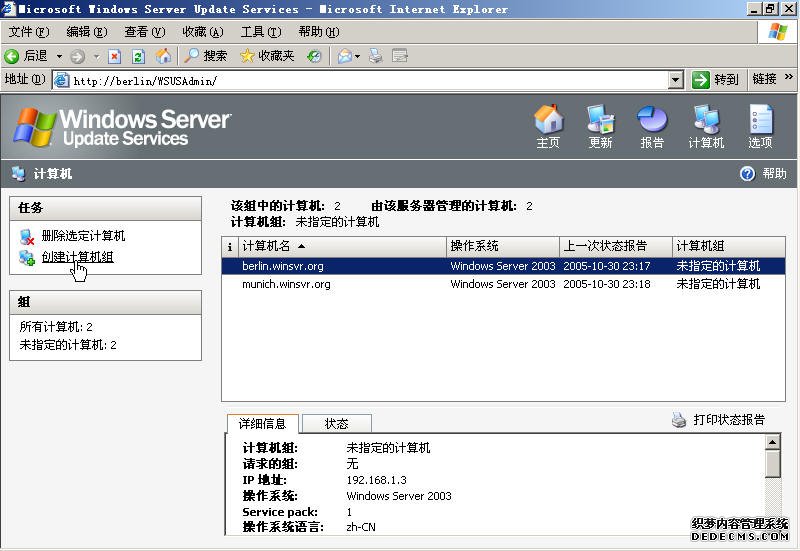Open the Updates (更新) page icon
This screenshot has height=551, width=800.
(x=601, y=119)
